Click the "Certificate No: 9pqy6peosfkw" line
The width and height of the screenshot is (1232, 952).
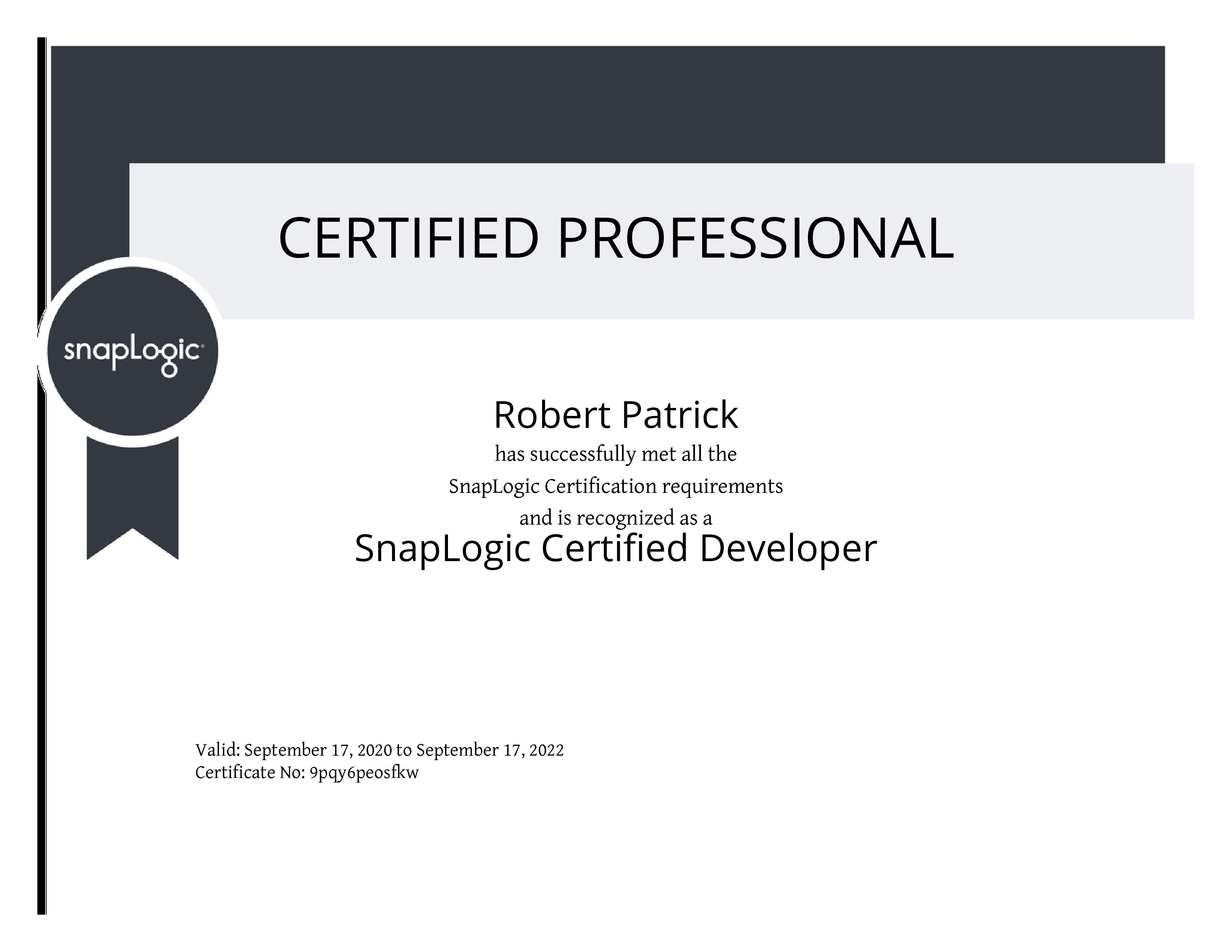click(307, 773)
